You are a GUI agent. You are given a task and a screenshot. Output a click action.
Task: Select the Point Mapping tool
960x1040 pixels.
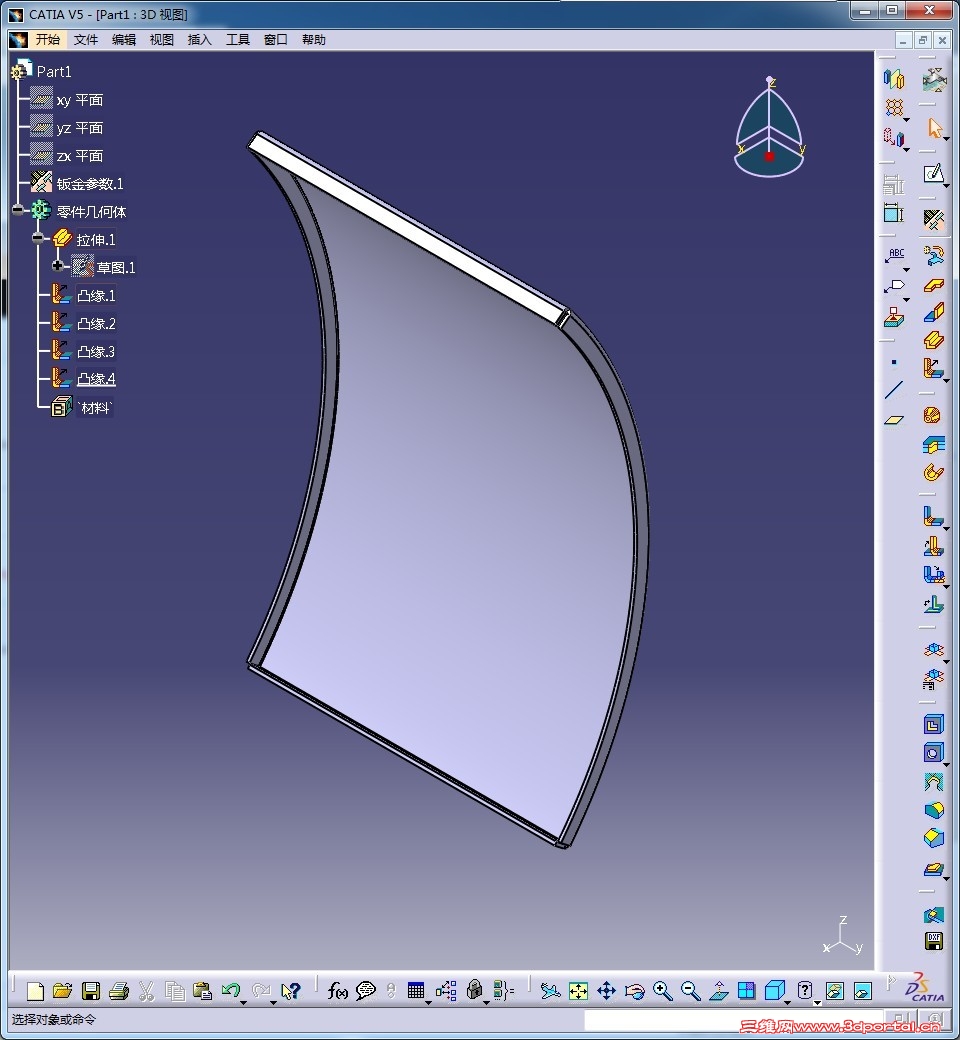point(933,604)
